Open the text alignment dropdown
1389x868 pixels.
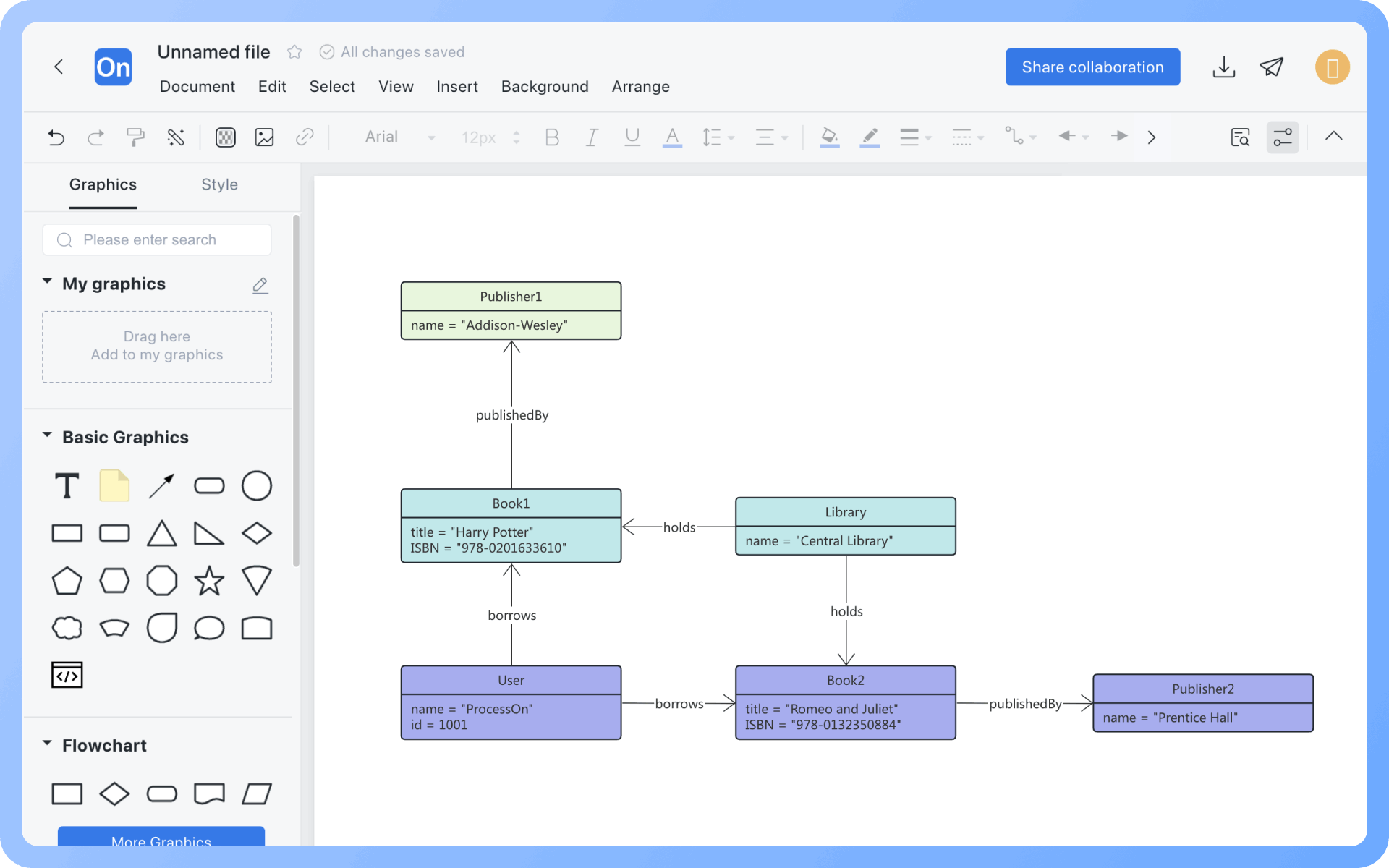coord(771,137)
